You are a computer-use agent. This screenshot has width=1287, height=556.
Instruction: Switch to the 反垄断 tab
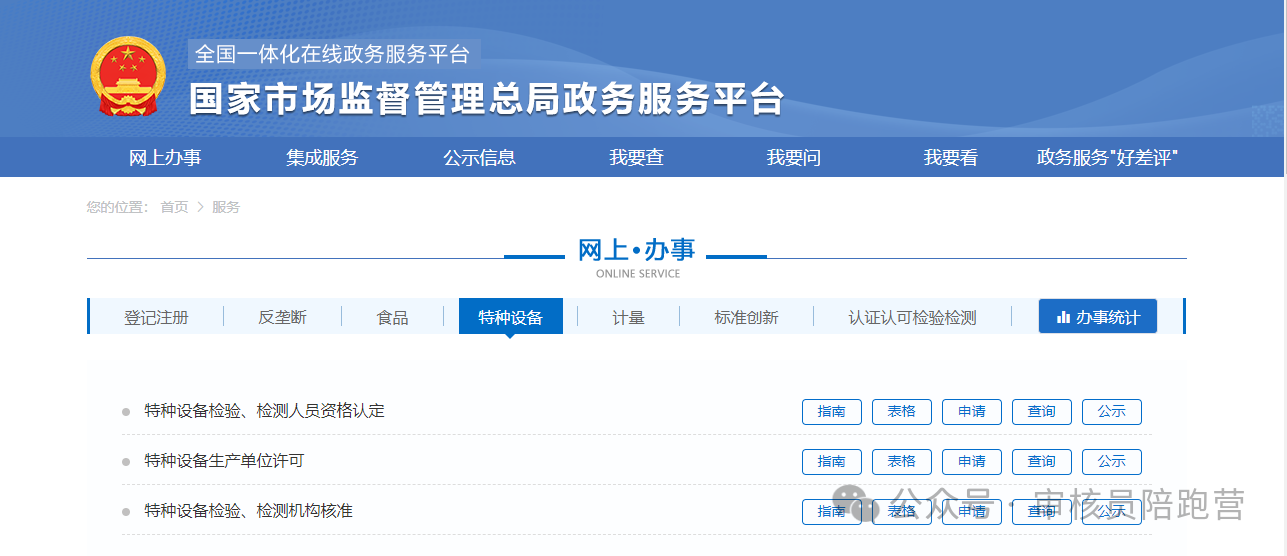[x=282, y=317]
